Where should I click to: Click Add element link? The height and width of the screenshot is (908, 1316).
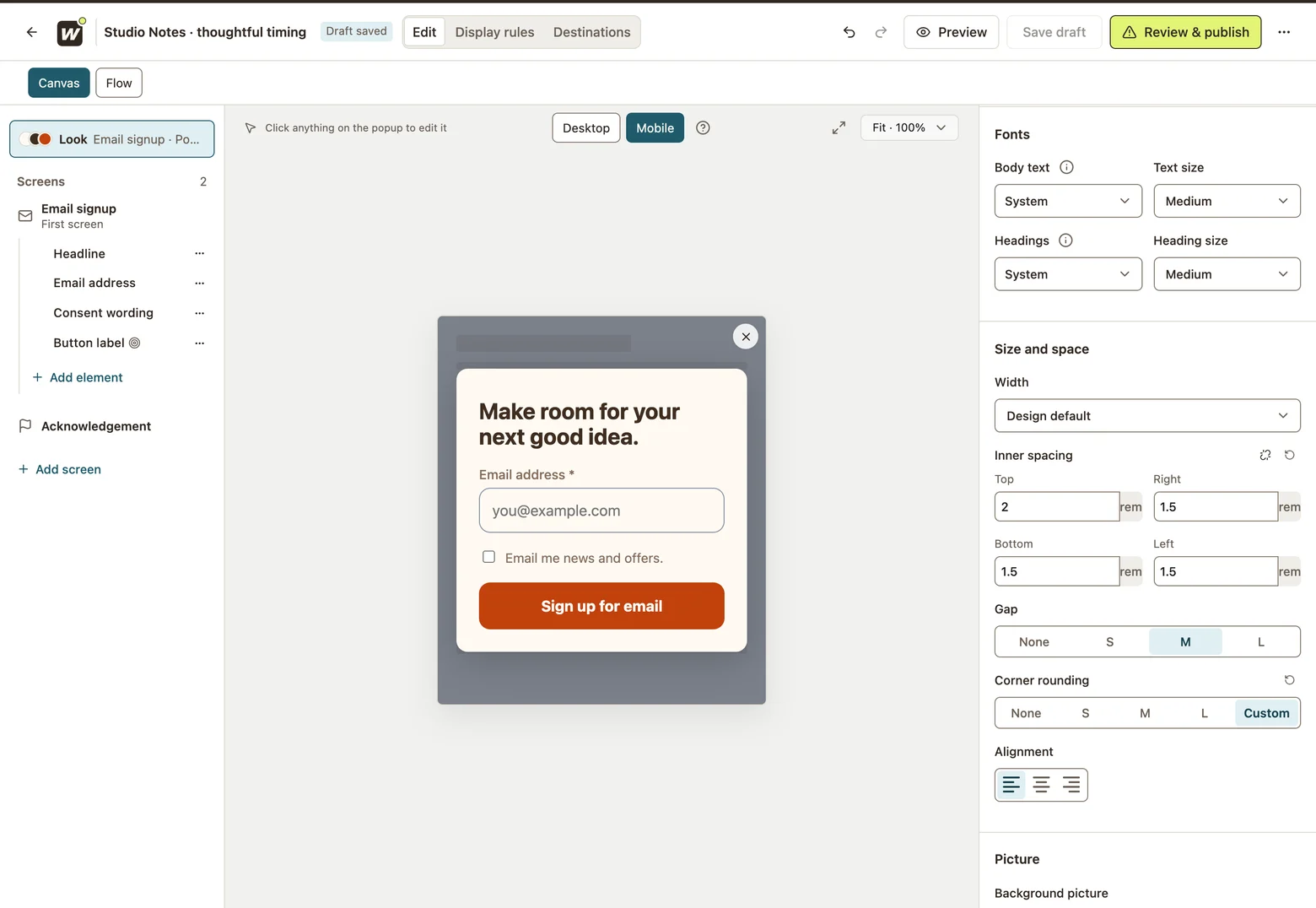[77, 377]
